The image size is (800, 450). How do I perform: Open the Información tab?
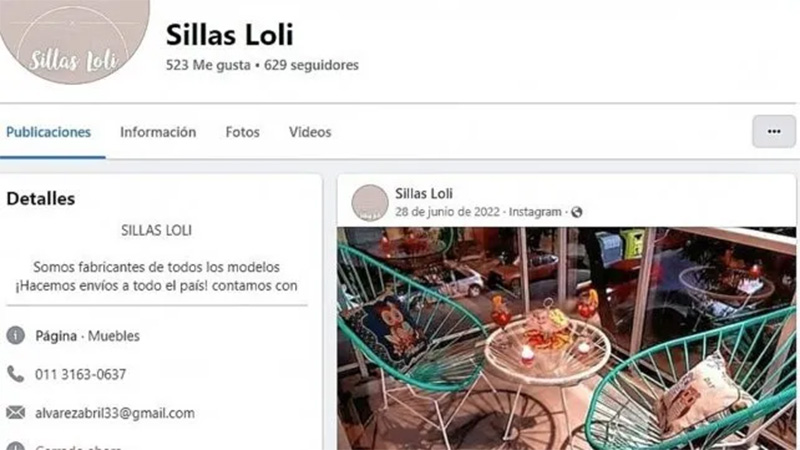coord(158,132)
